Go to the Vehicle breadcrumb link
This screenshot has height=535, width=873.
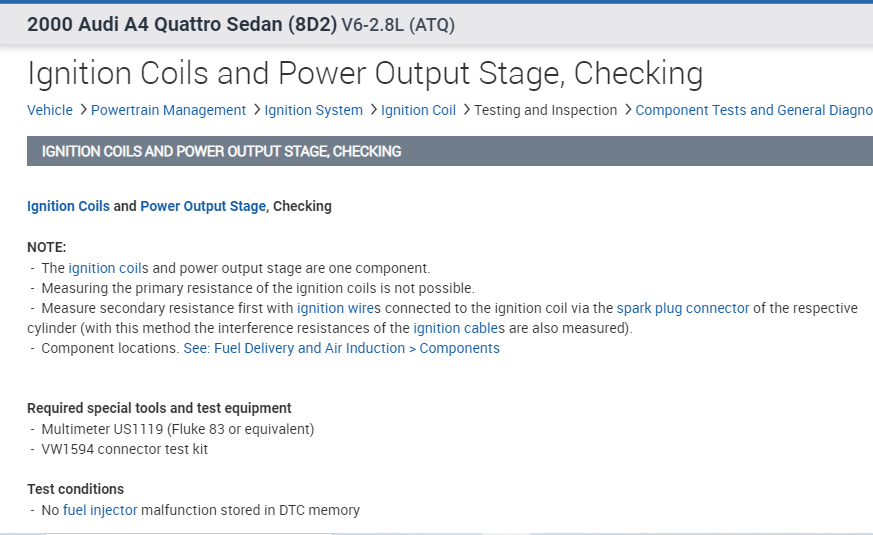click(50, 110)
